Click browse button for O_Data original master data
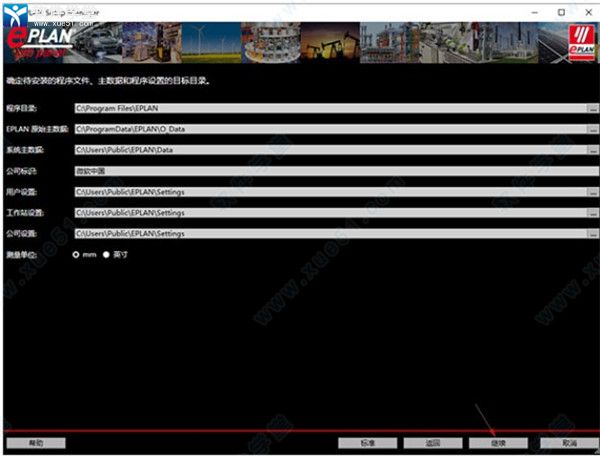 (x=593, y=129)
